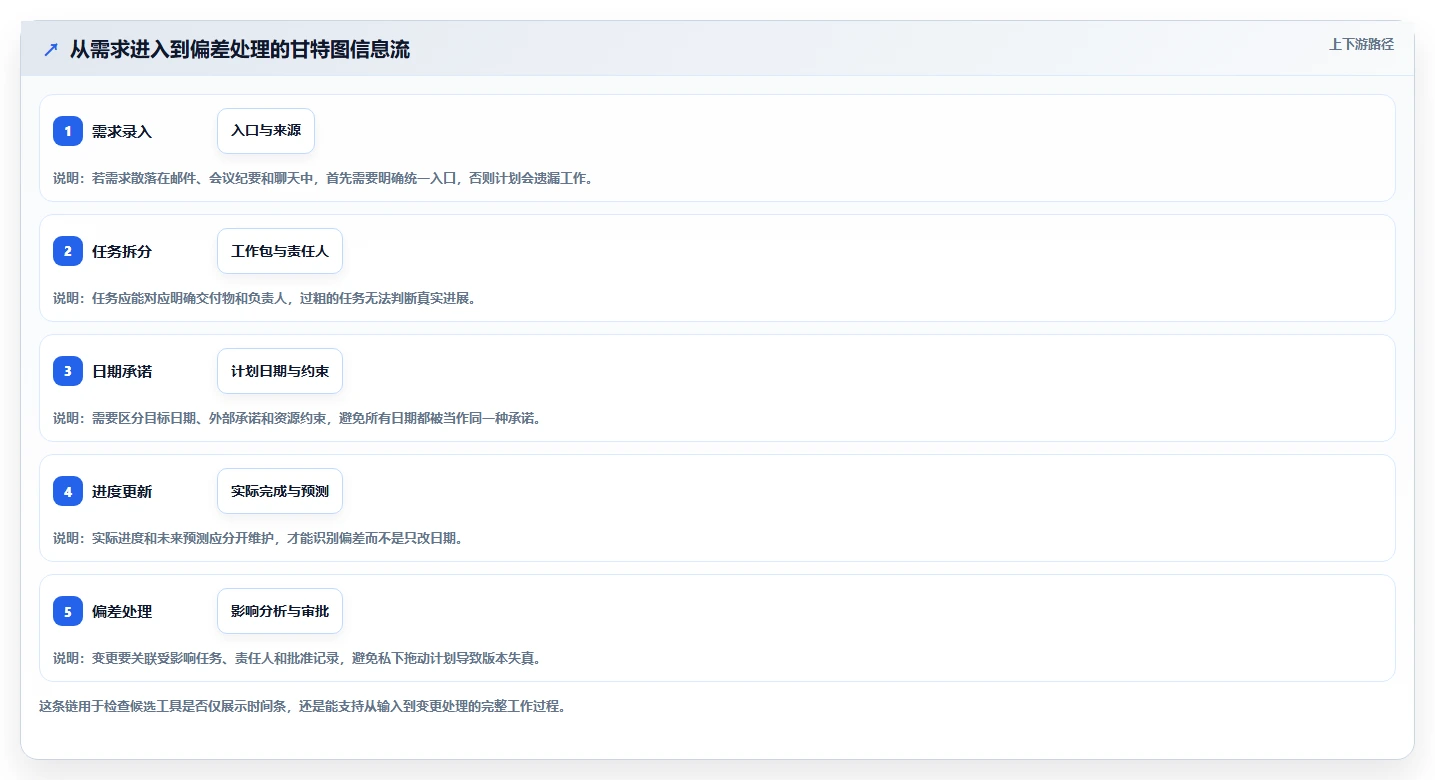Select the 计划日期与约束 chip

pos(280,371)
